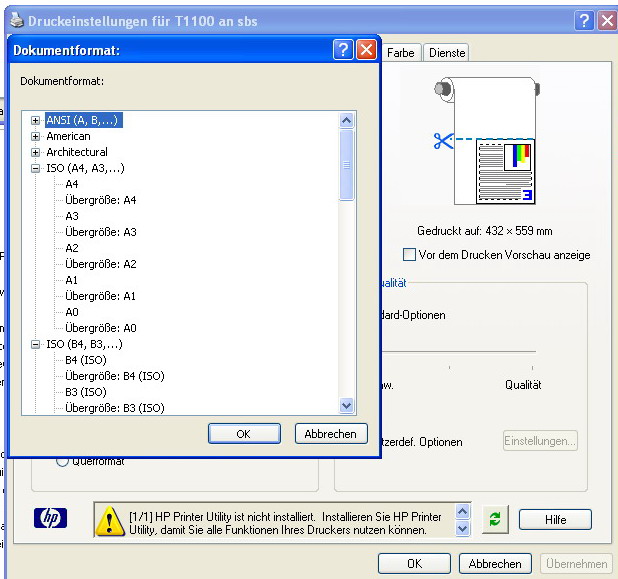Select the American category
Screen dimensions: 618x579
[69, 136]
